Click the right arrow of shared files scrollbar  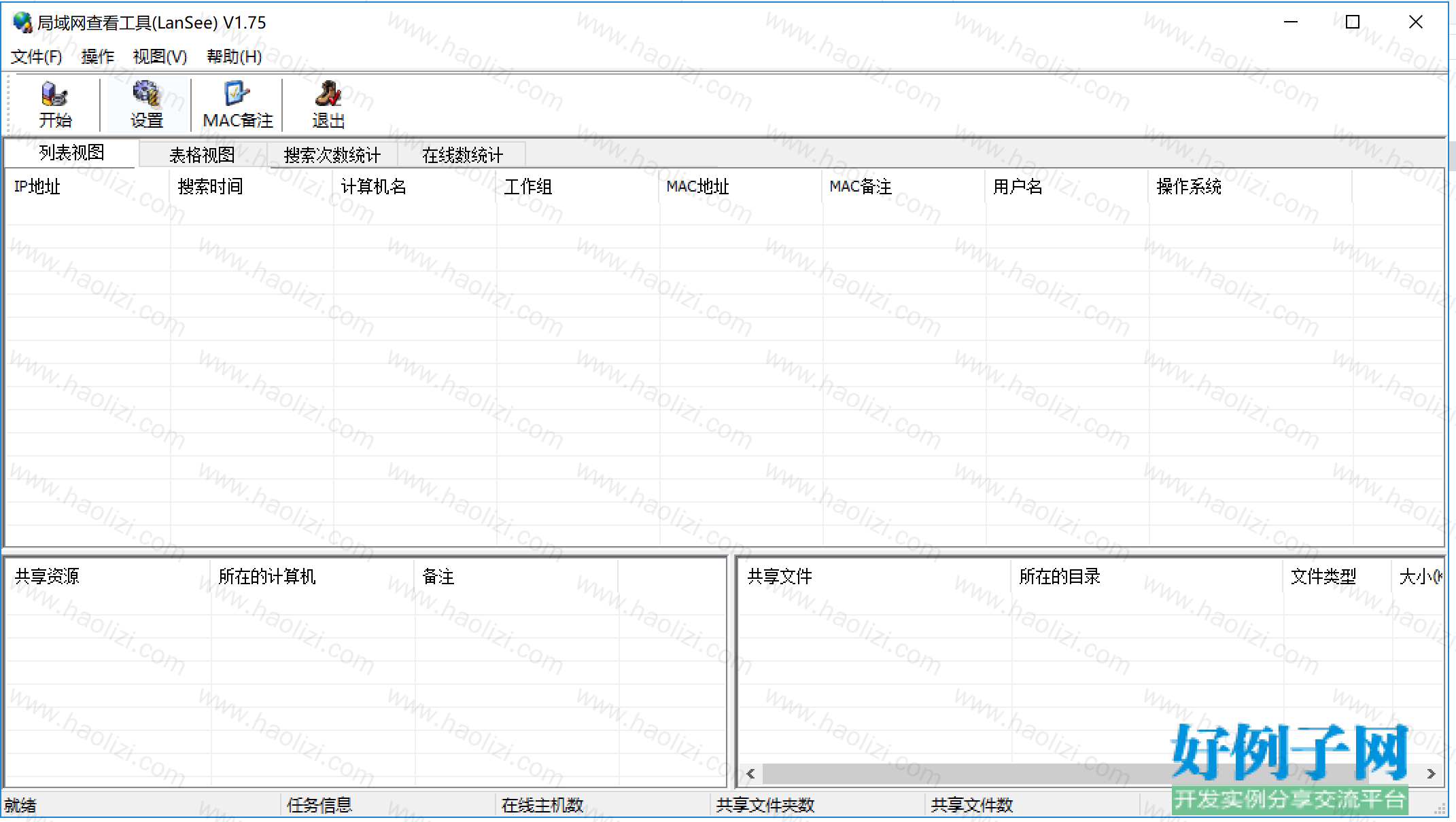[1432, 774]
